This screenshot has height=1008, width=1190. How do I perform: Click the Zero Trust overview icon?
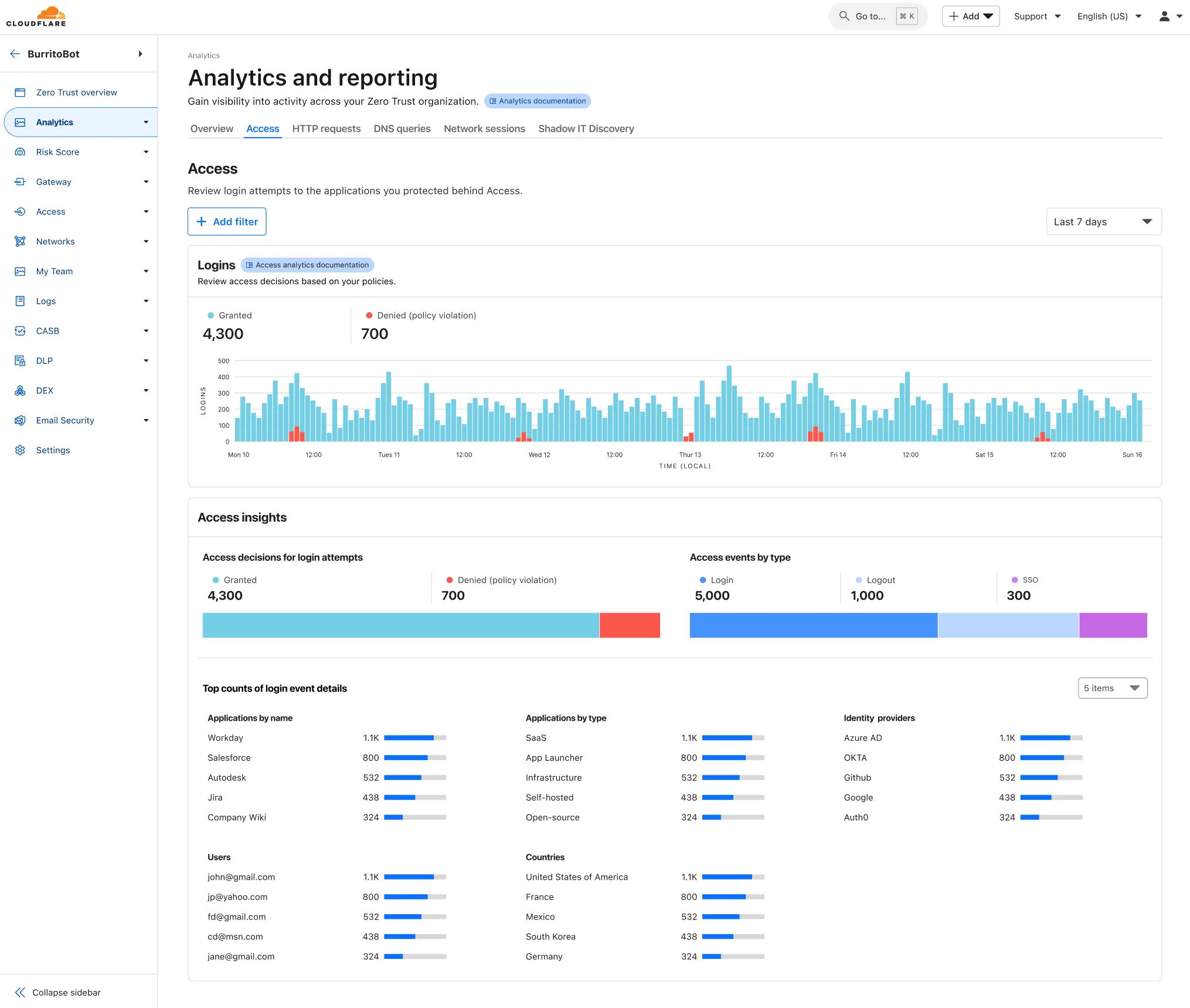coord(21,92)
